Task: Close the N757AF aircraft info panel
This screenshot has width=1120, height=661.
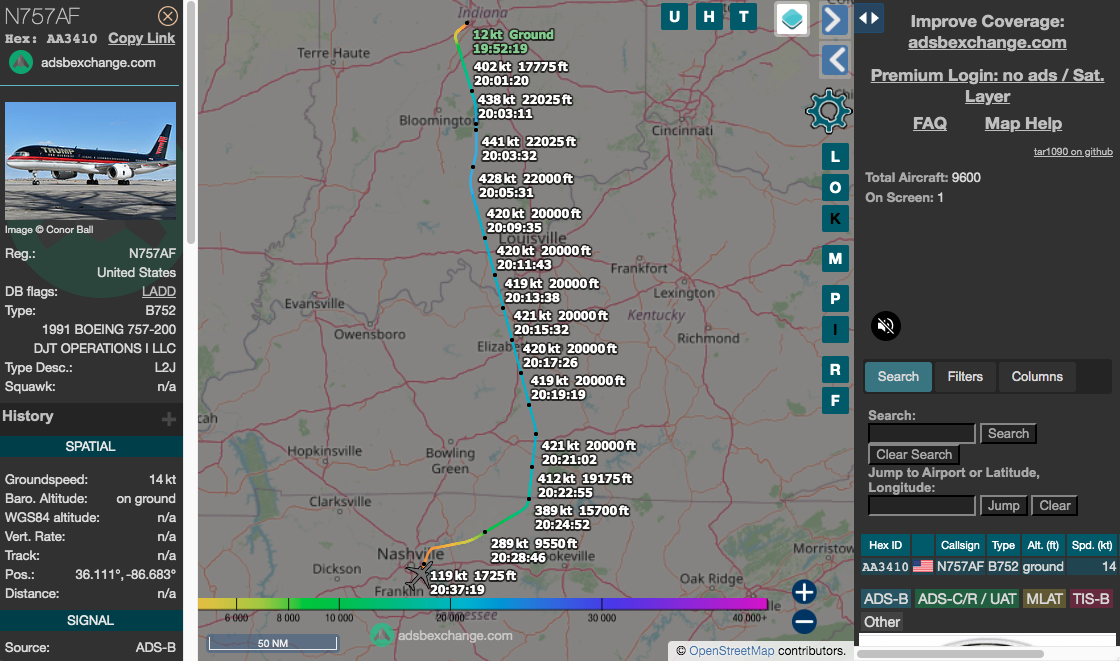Action: pos(167,16)
